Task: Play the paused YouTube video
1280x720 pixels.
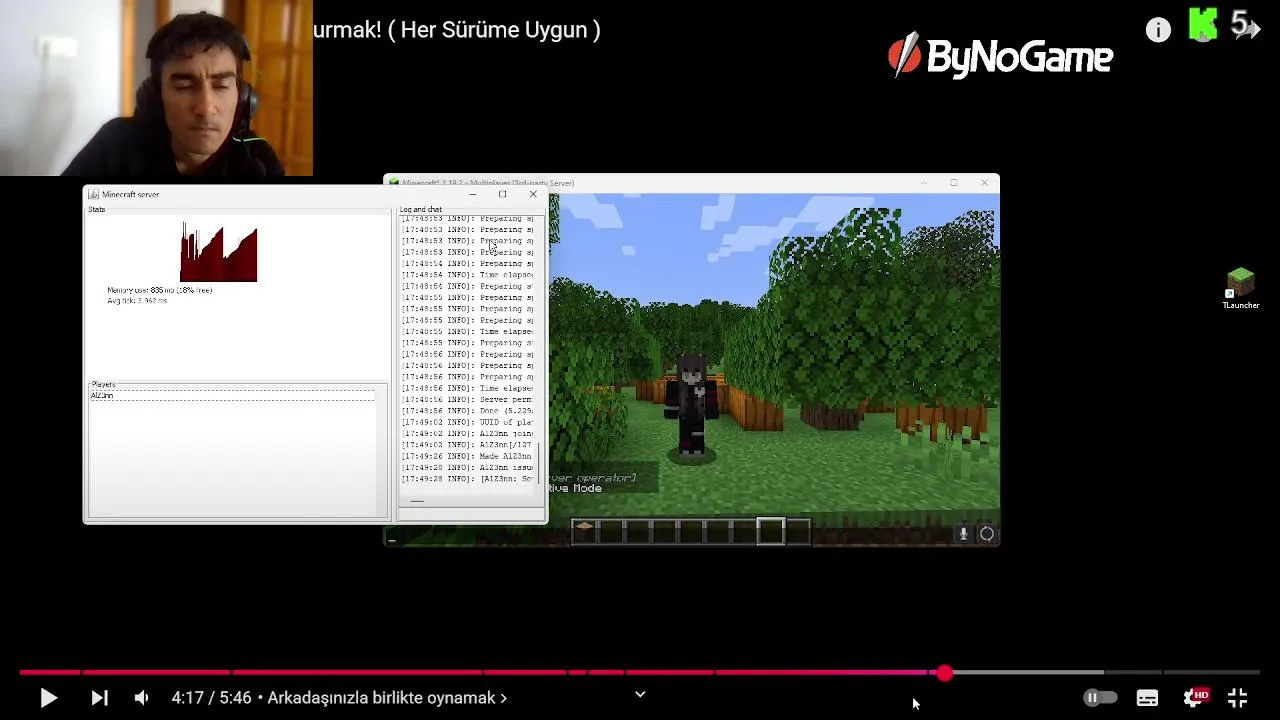Action: [48, 698]
